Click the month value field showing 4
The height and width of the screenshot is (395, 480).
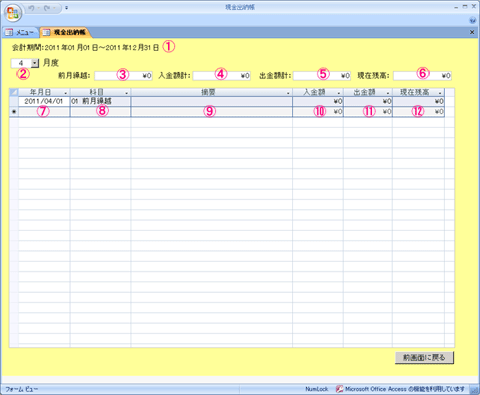point(21,63)
